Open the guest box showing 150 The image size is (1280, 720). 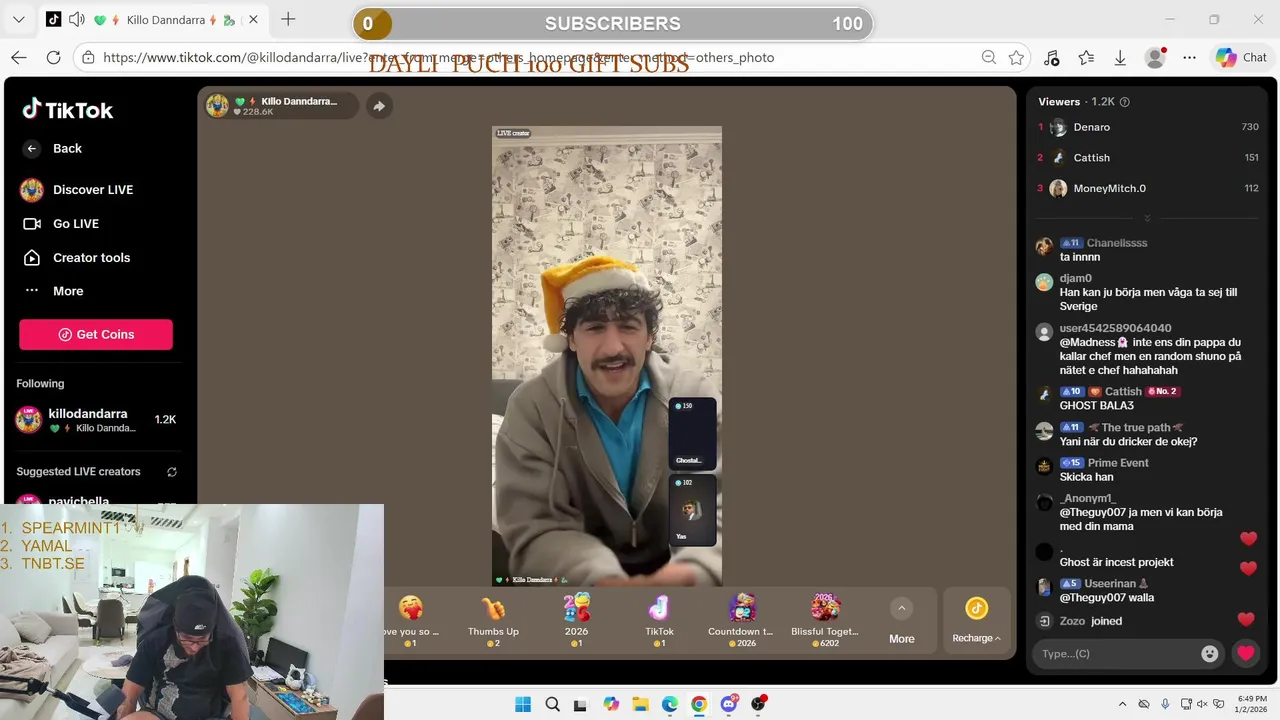point(692,433)
